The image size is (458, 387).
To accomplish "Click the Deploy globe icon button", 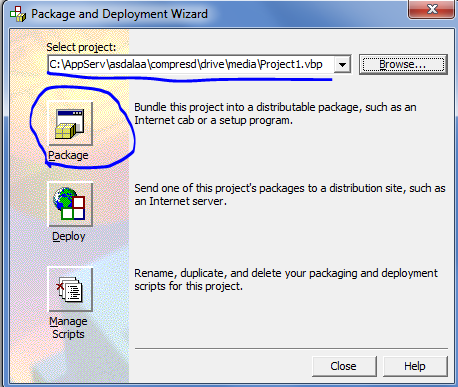I will coord(70,204).
